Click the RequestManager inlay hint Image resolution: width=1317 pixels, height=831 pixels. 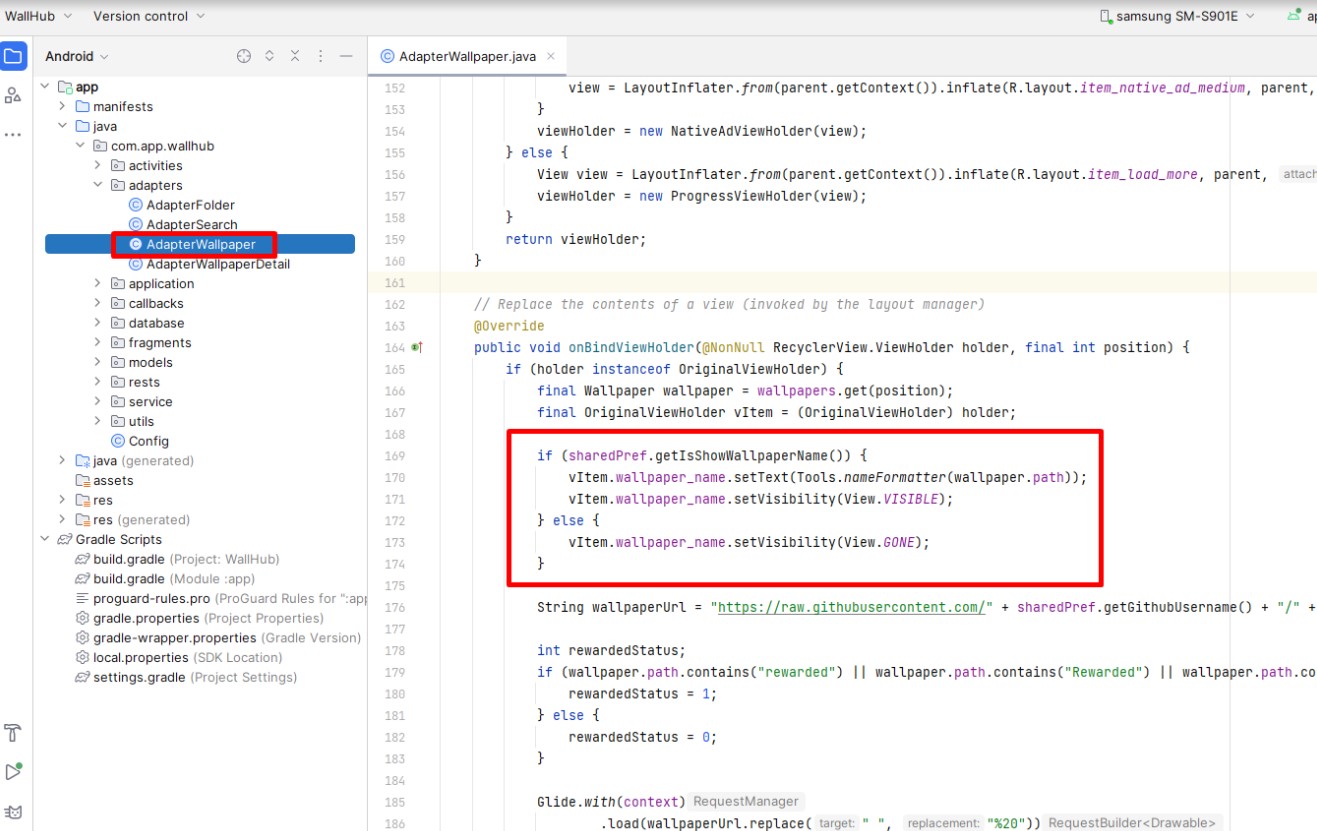(x=746, y=801)
